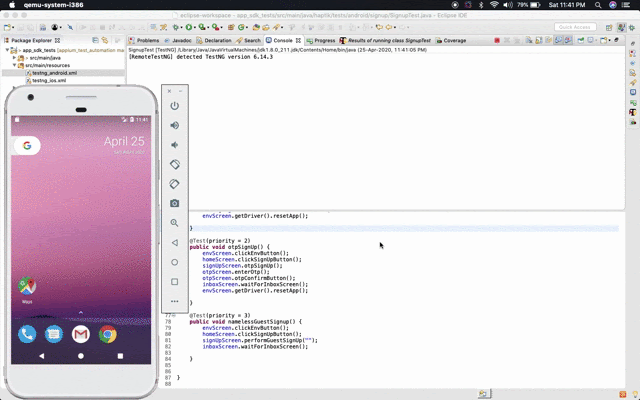The width and height of the screenshot is (640, 400).
Task: Expand the src/main/java folder
Action: pyautogui.click(x=16, y=58)
